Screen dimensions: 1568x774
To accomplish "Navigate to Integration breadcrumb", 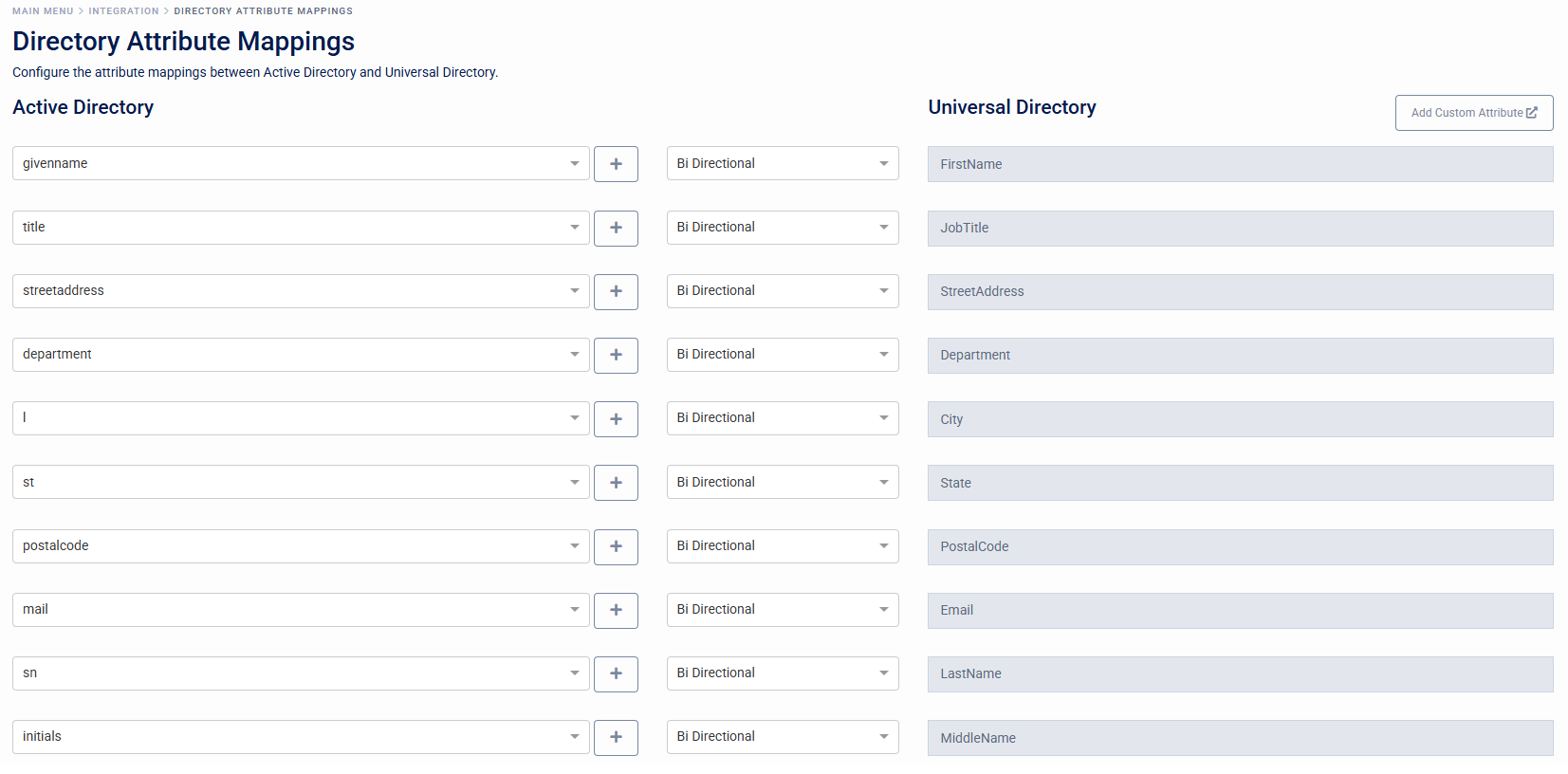I will pos(123,11).
